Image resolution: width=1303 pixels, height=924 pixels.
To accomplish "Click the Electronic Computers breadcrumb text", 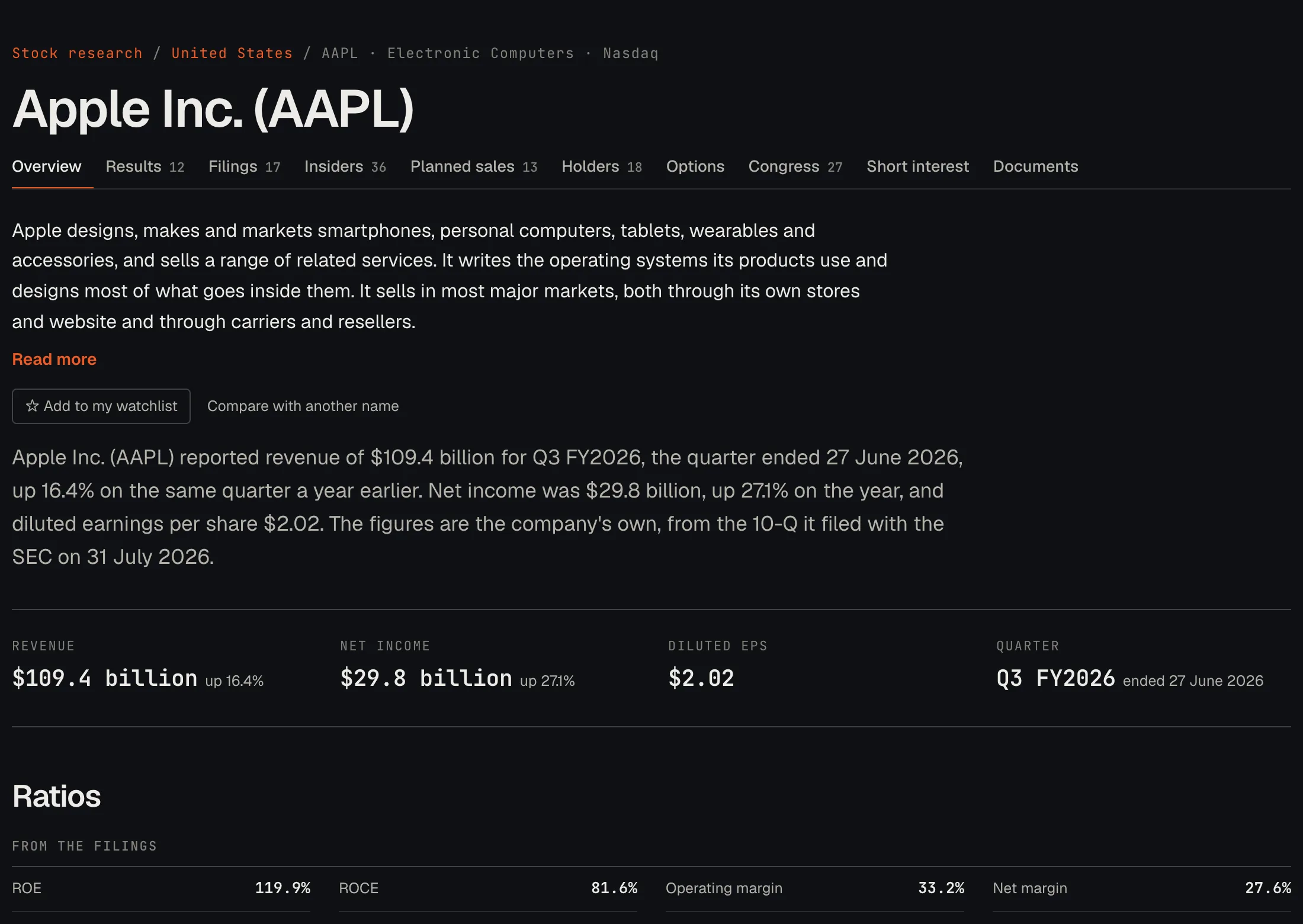I will coord(481,53).
